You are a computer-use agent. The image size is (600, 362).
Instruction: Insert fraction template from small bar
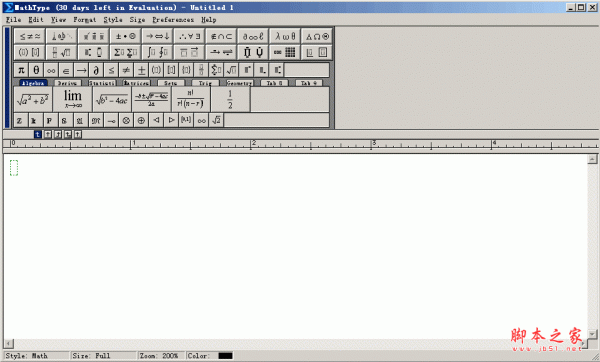coord(201,70)
